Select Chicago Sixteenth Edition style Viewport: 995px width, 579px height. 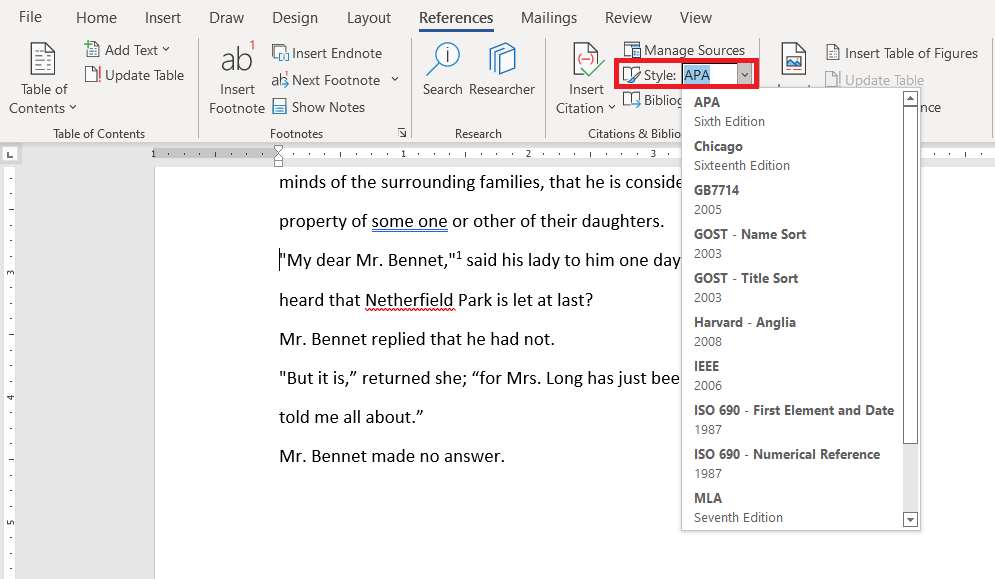click(x=792, y=156)
